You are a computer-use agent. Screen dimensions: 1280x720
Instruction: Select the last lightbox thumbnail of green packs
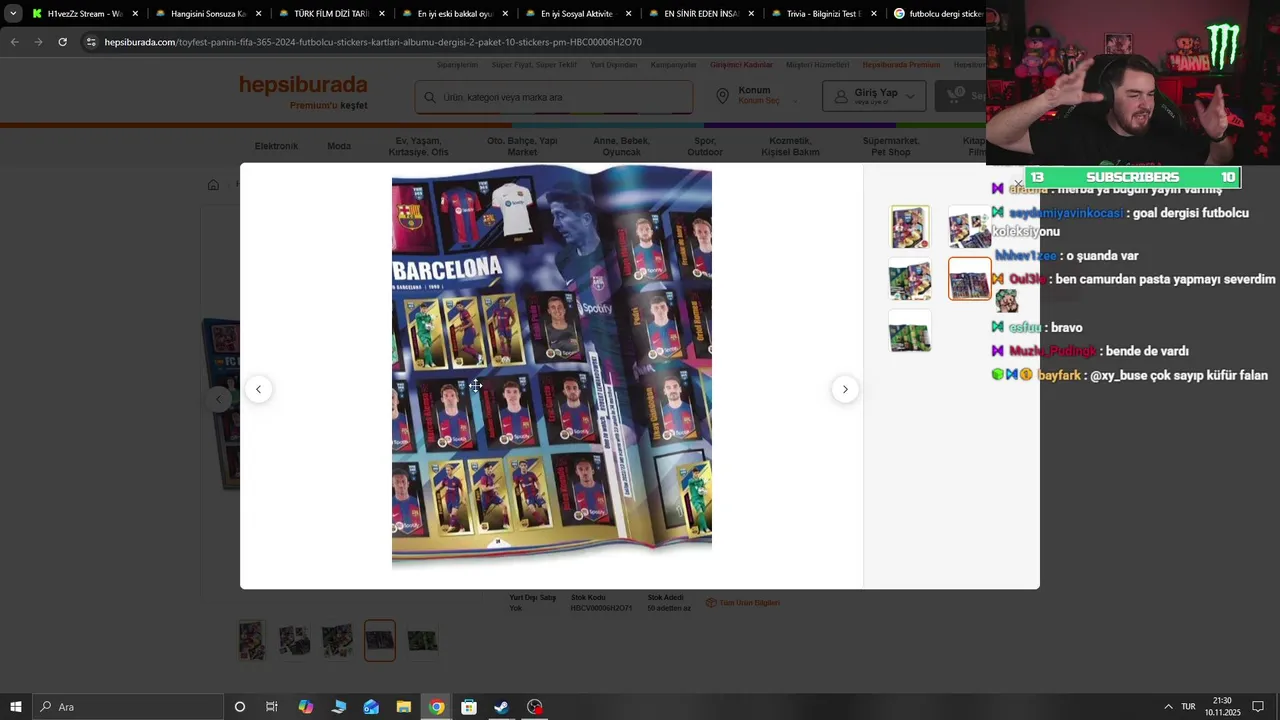click(x=910, y=331)
